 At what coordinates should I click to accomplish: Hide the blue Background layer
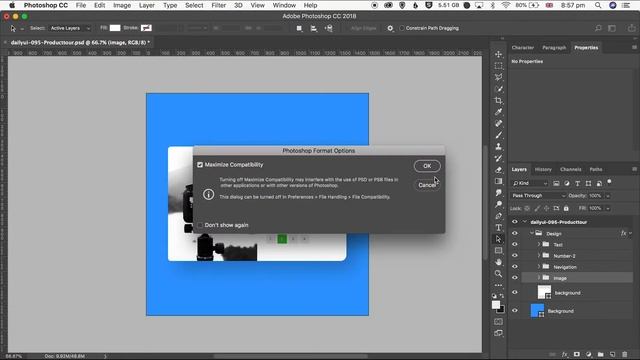(515, 311)
